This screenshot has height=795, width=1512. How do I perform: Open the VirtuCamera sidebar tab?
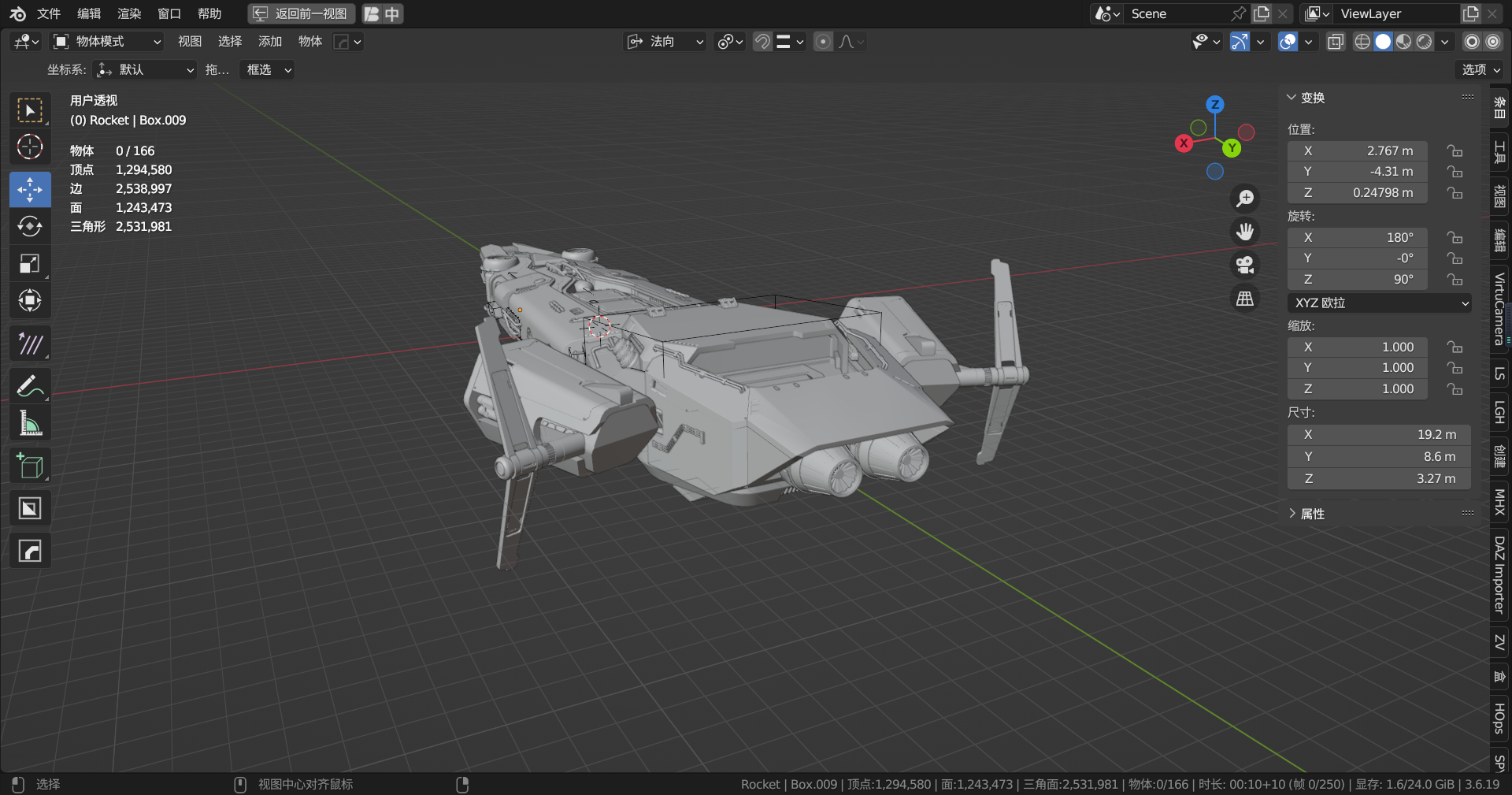coord(1499,309)
